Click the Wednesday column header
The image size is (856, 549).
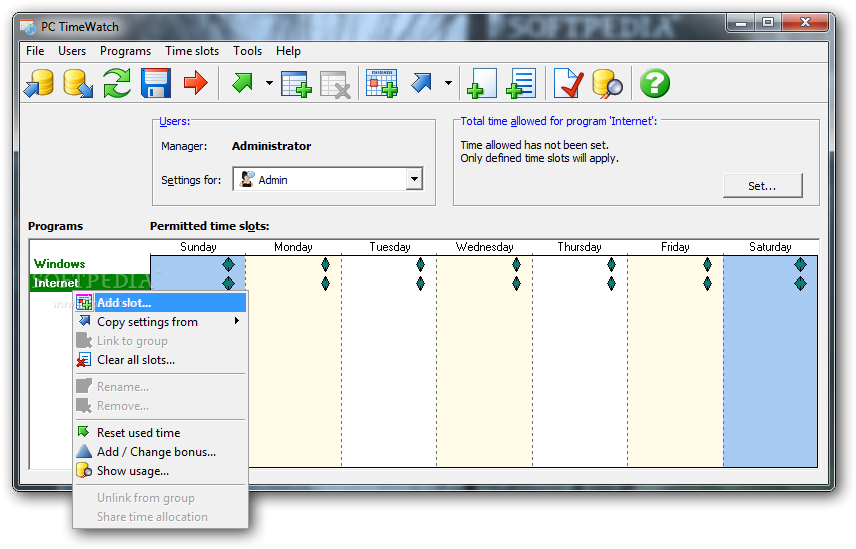click(x=485, y=247)
